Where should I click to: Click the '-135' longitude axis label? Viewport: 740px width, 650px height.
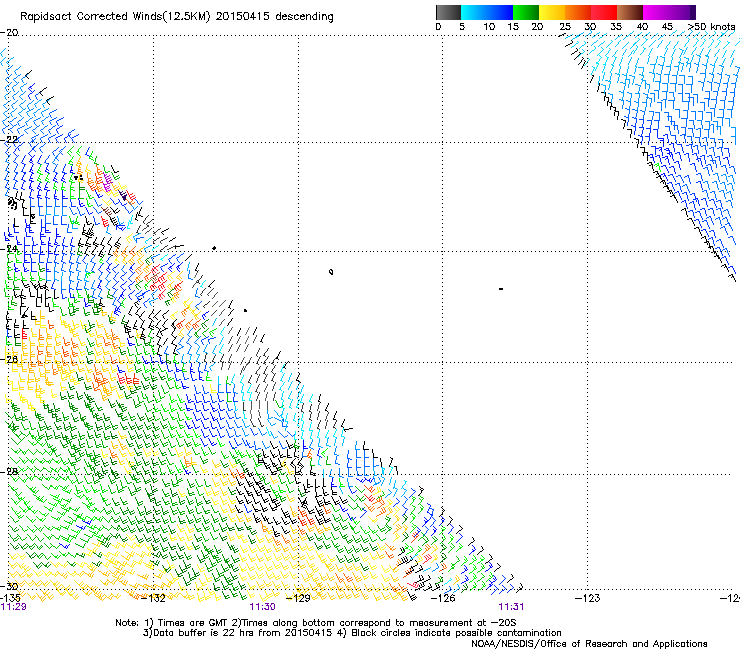[10, 598]
